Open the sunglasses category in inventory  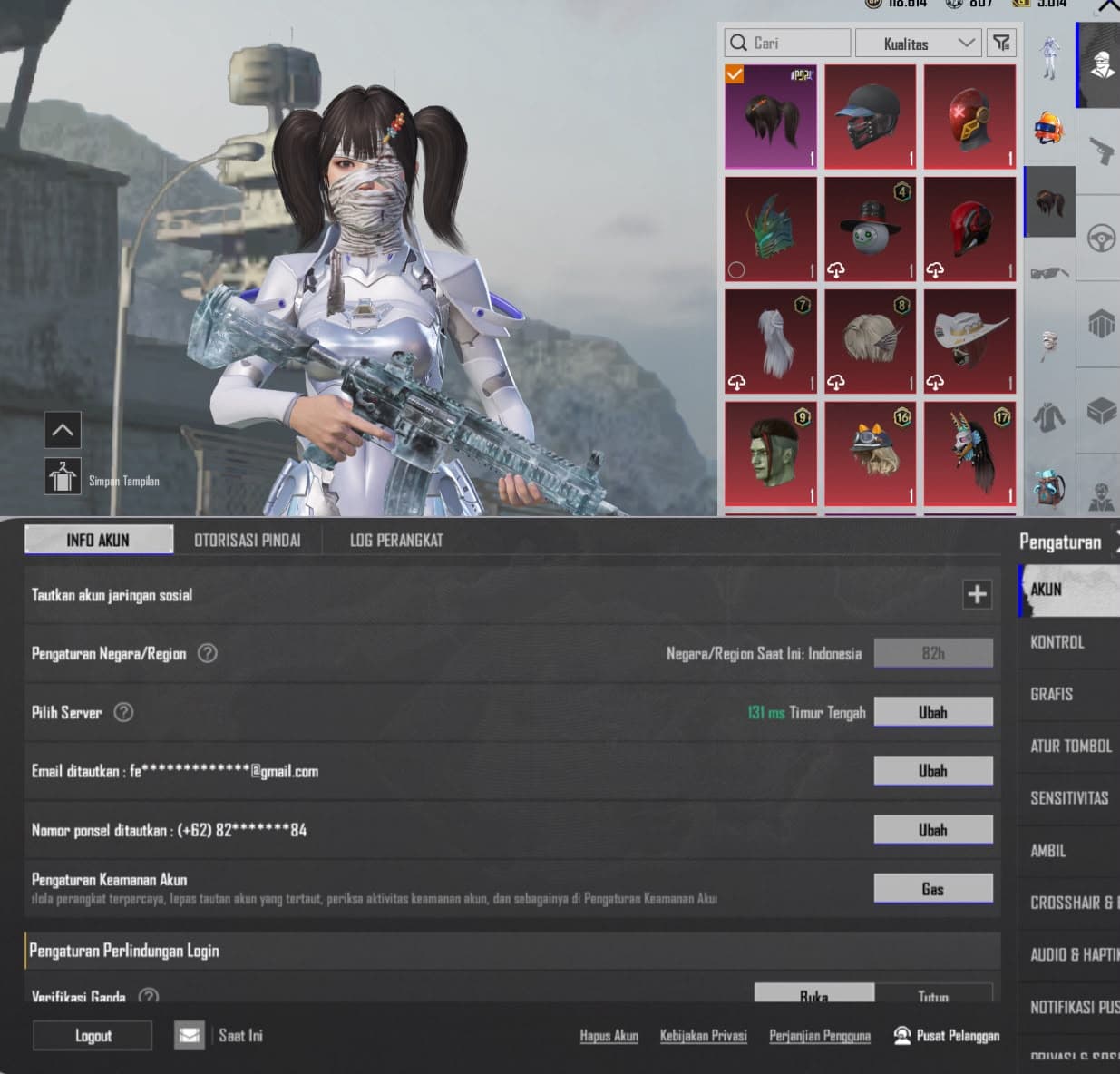1049,272
